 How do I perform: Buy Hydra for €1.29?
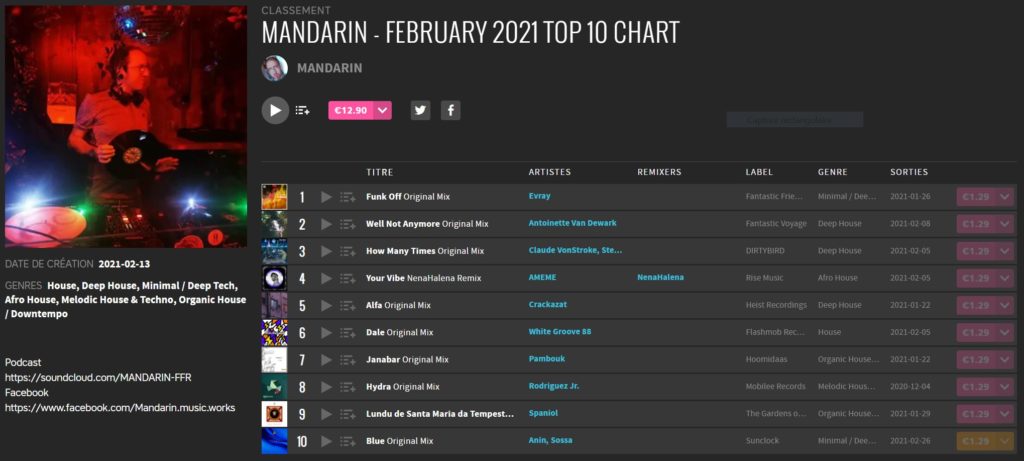(976, 387)
